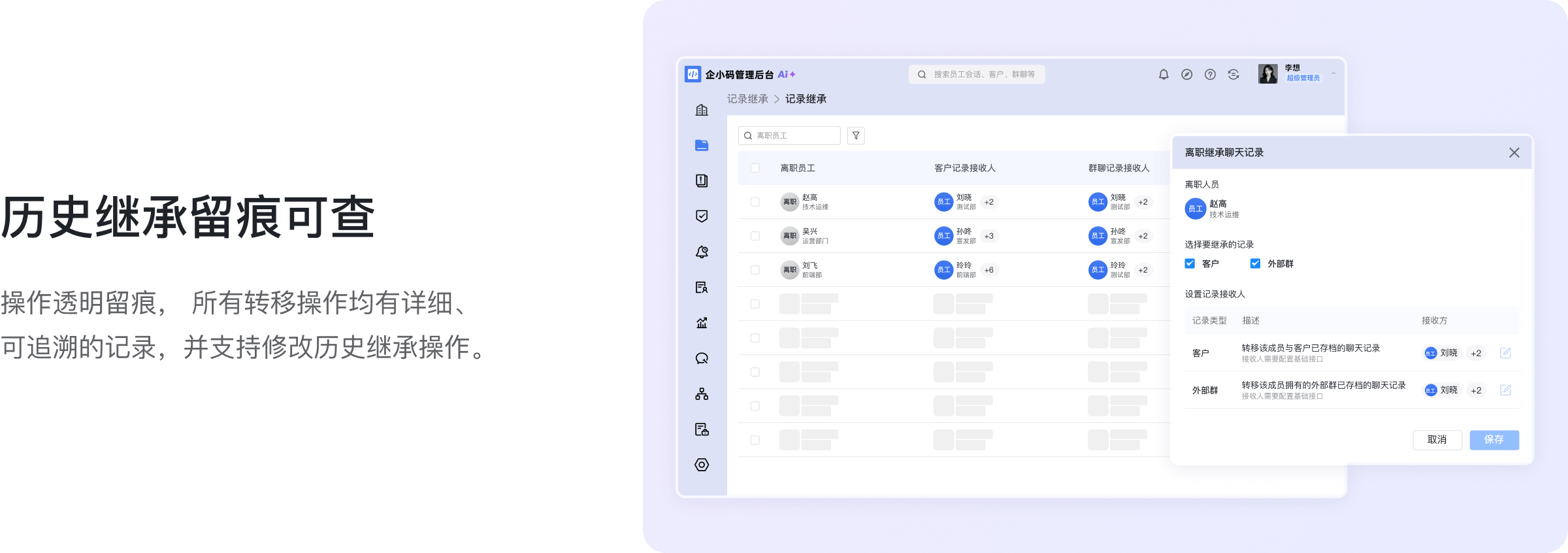Open the compass navigation icon

[x=1187, y=75]
